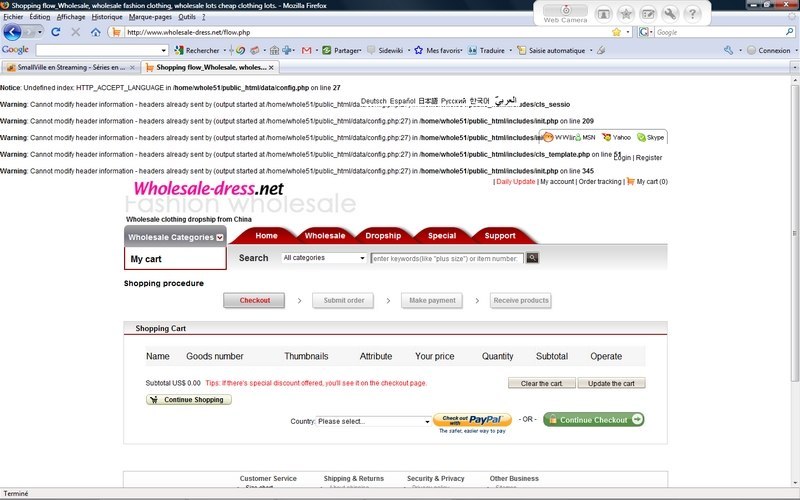Image resolution: width=800 pixels, height=500 pixels.
Task: Click the Yahoo messenger contact icon
Action: [606, 137]
